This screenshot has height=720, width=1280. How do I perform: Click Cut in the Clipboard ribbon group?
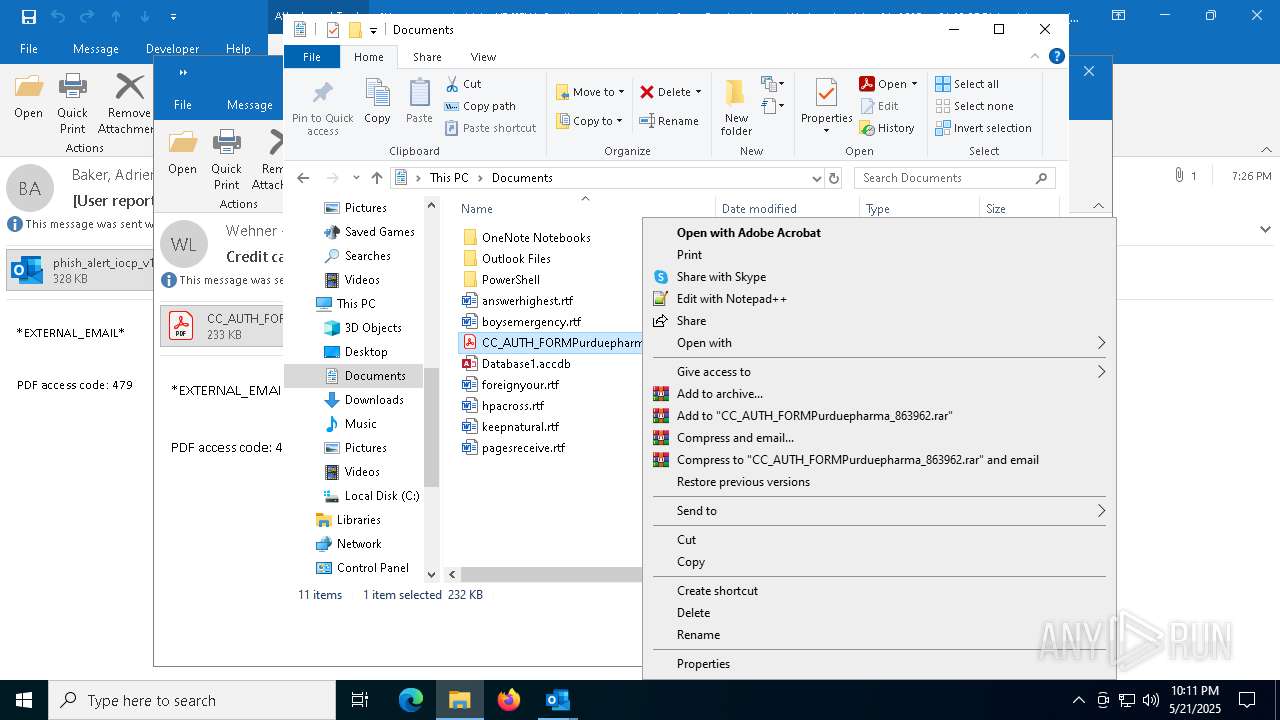(x=463, y=84)
